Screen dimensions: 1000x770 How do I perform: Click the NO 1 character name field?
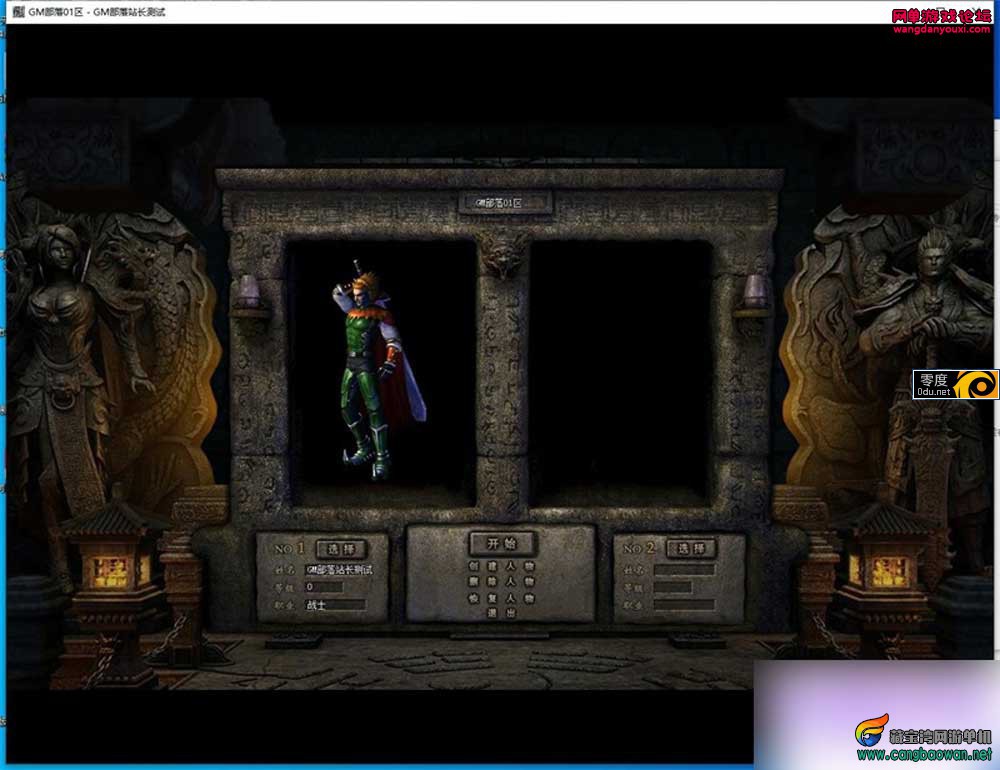tap(339, 570)
